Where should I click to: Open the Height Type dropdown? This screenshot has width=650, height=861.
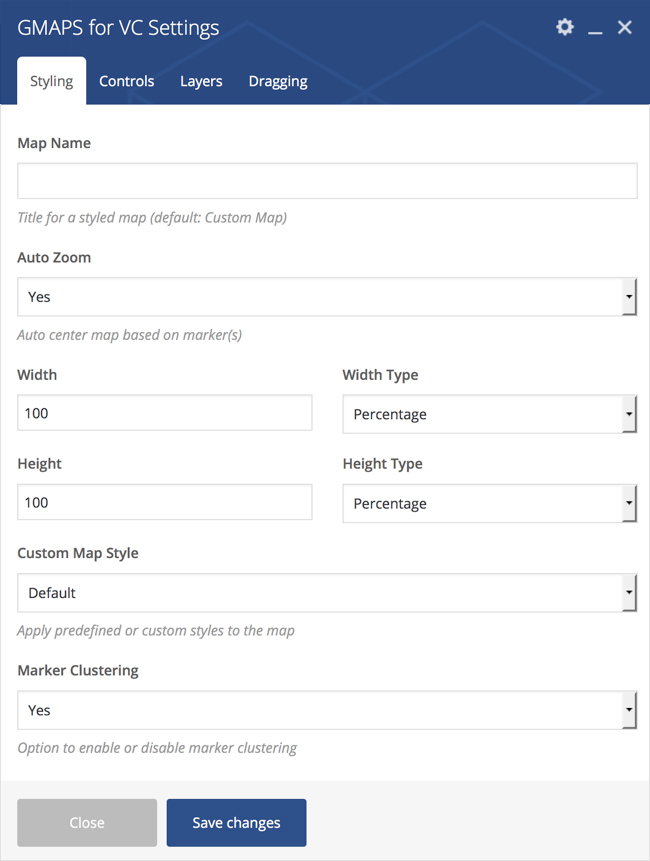click(490, 503)
